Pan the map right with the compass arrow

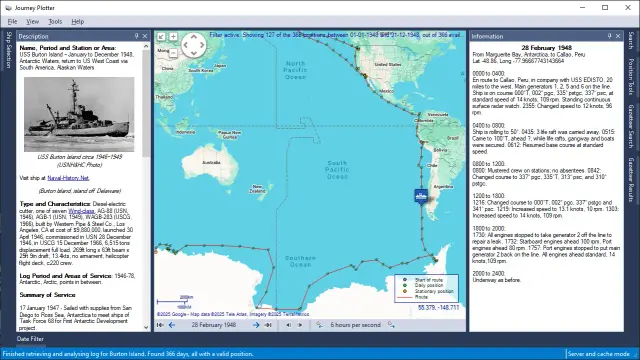pos(202,45)
